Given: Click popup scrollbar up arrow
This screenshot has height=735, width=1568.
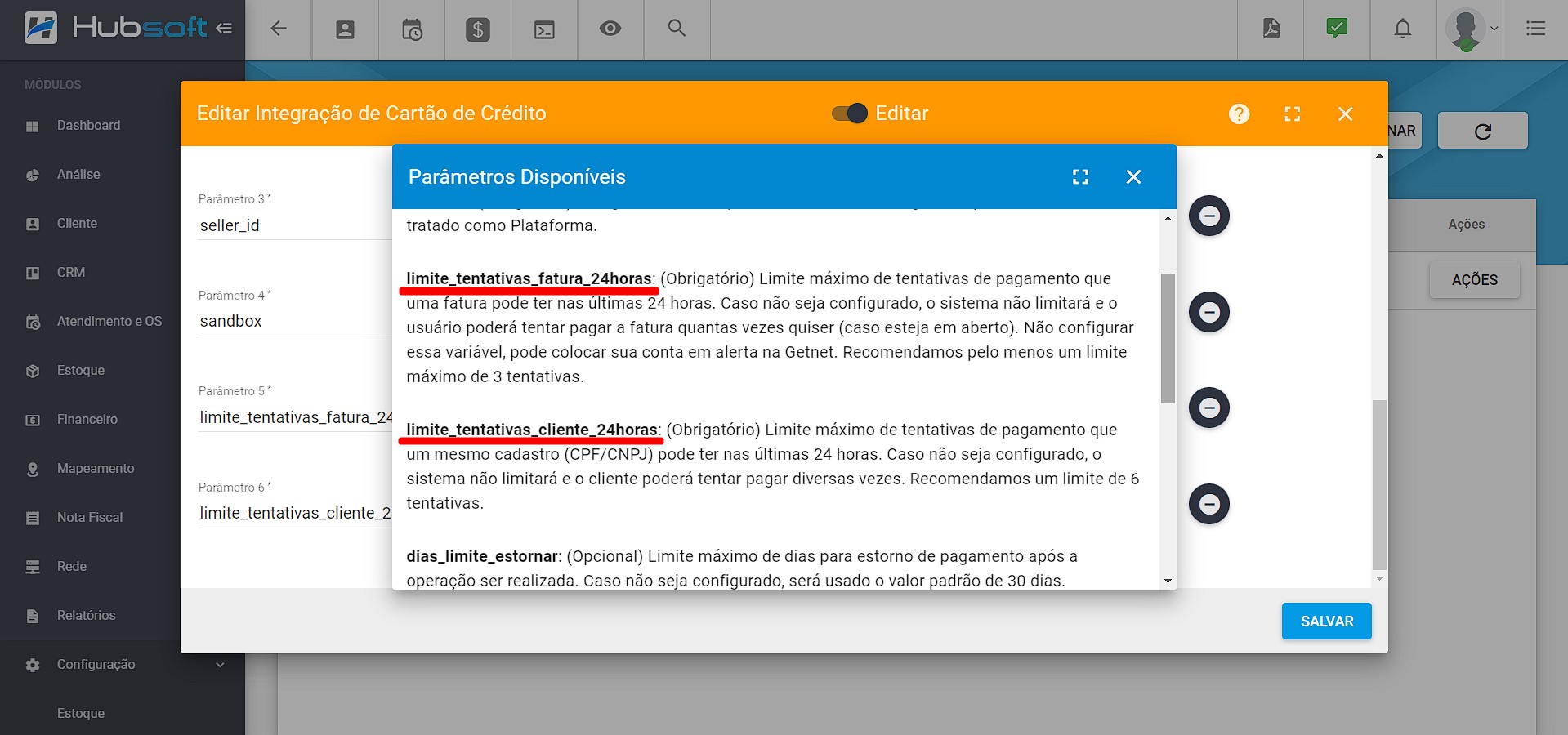Looking at the screenshot, I should tap(1168, 218).
